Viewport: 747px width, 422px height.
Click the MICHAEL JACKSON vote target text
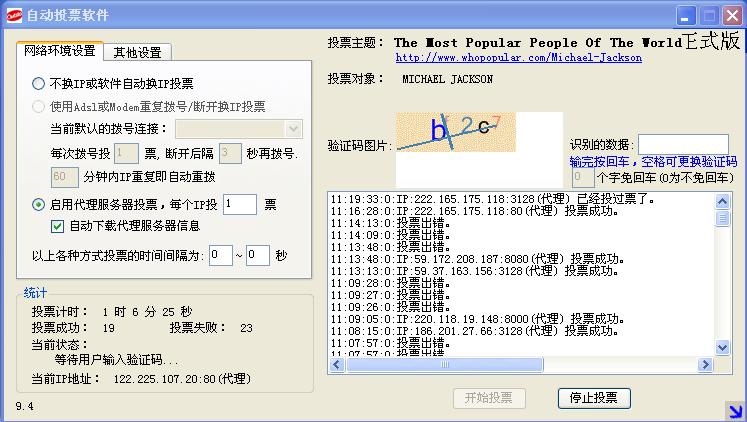447,79
